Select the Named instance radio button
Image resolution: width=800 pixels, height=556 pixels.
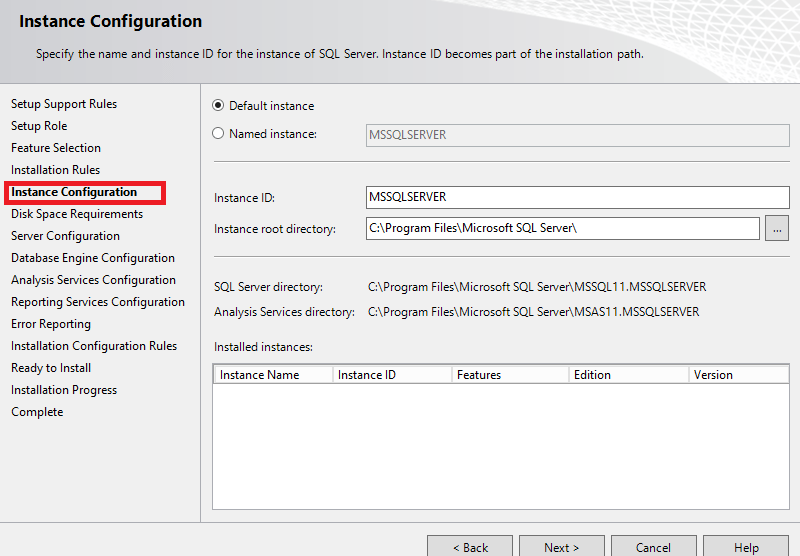tap(219, 134)
